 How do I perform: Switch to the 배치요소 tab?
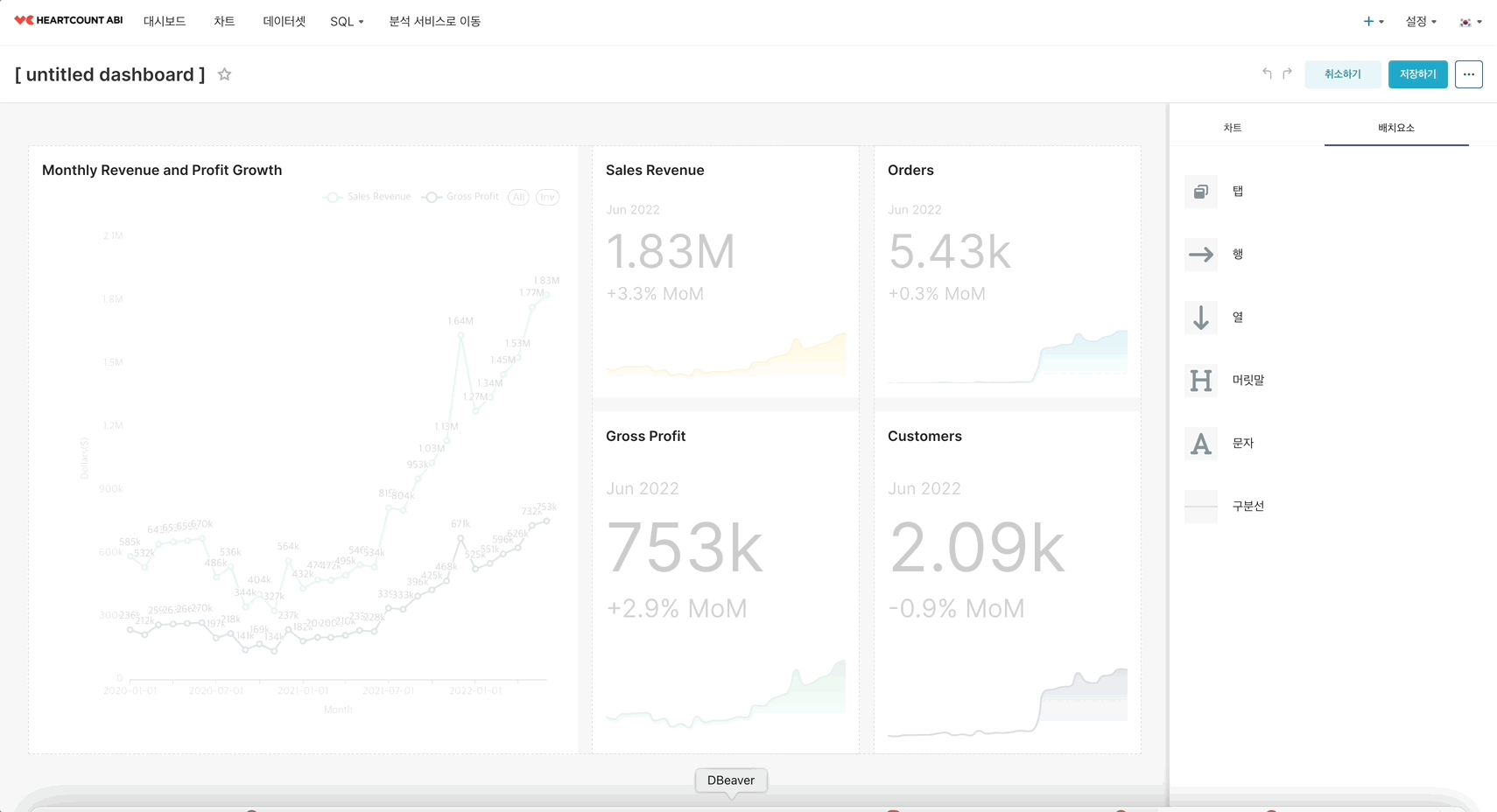1395,128
